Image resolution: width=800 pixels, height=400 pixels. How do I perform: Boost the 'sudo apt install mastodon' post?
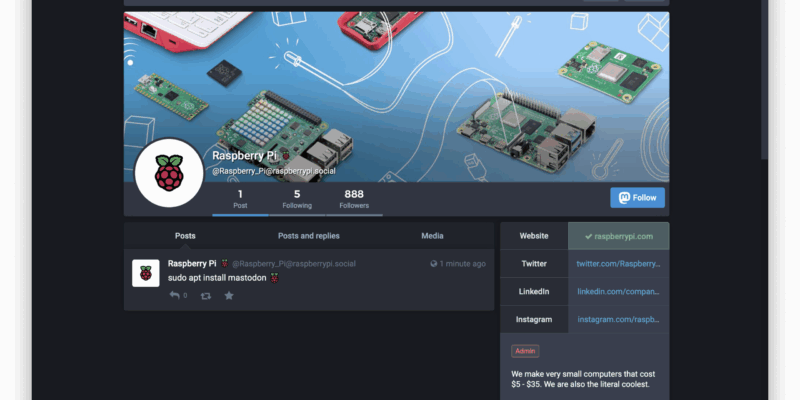coord(206,296)
